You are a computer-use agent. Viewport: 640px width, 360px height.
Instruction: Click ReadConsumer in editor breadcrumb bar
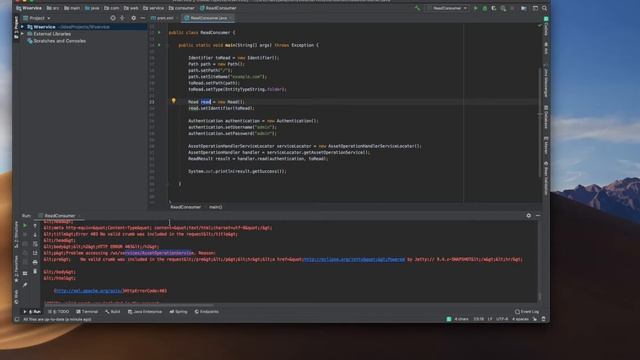coord(185,207)
